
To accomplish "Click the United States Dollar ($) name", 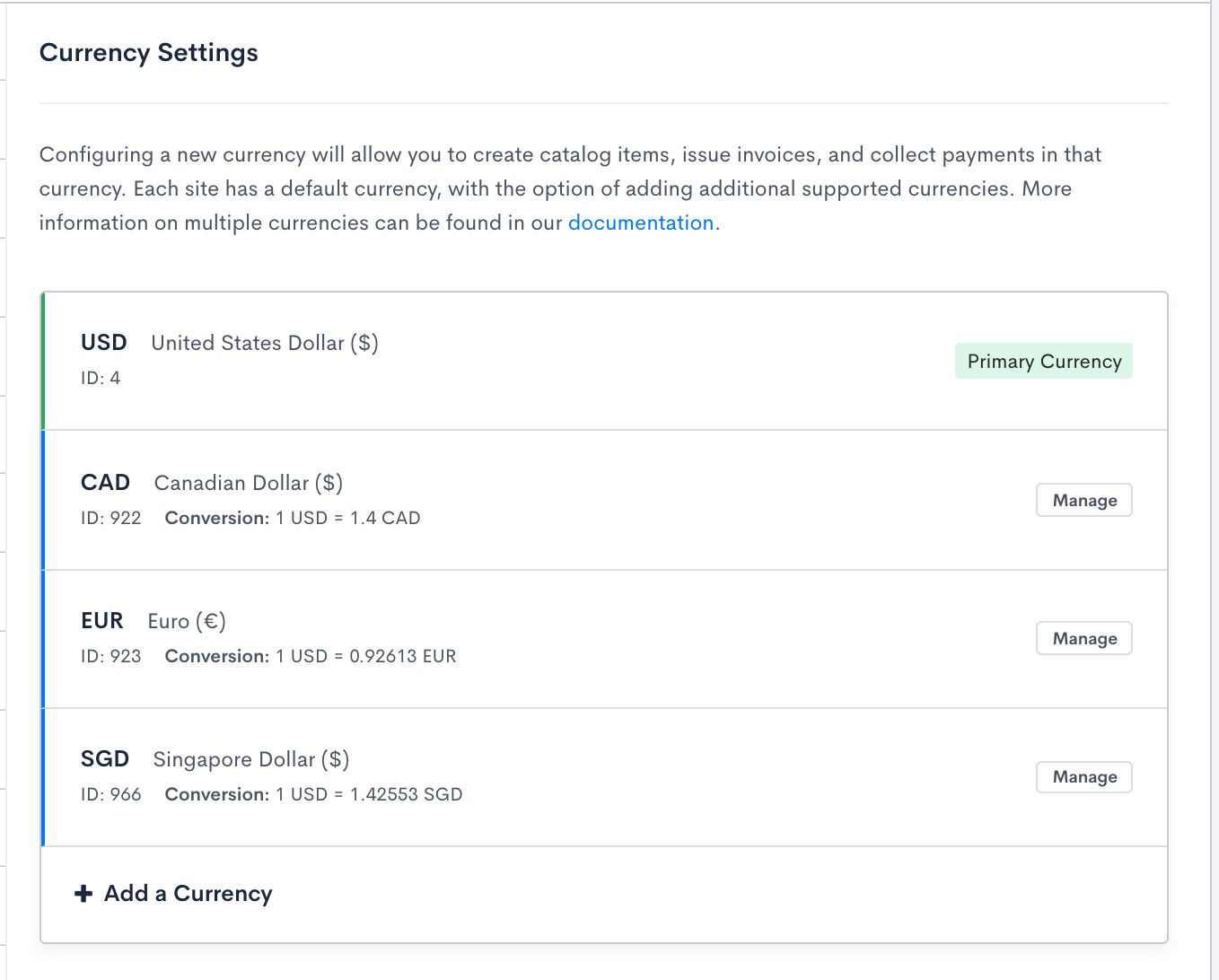I will tap(265, 343).
